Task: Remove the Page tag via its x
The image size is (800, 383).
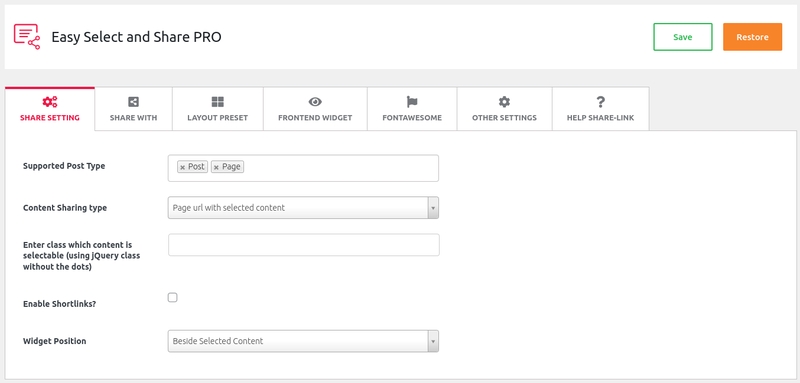Action: (x=216, y=167)
